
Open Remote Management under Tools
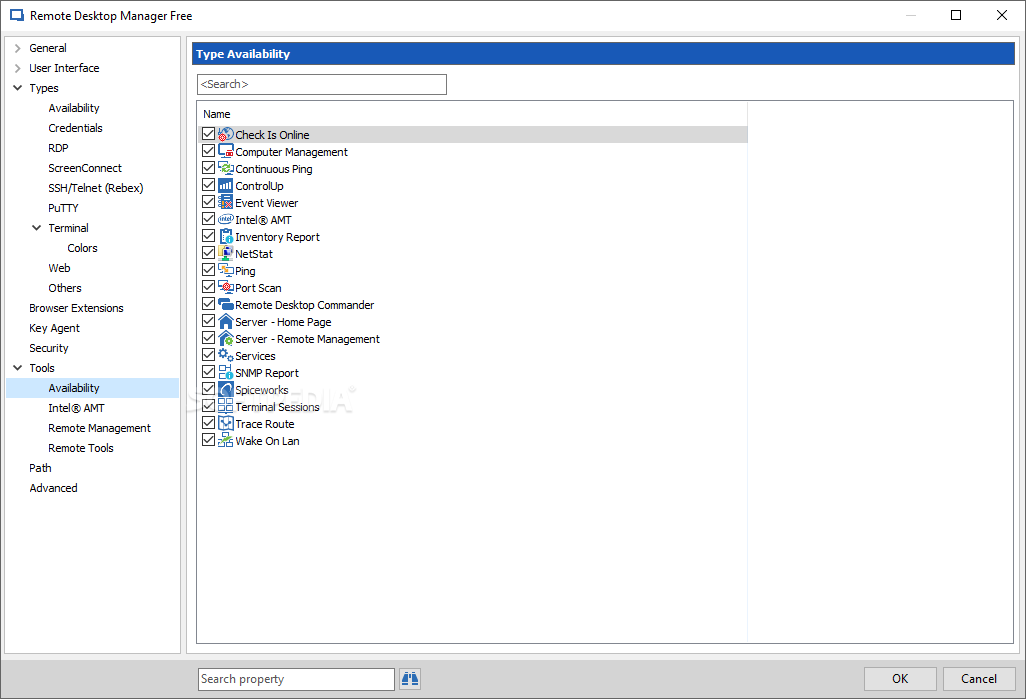coord(99,428)
